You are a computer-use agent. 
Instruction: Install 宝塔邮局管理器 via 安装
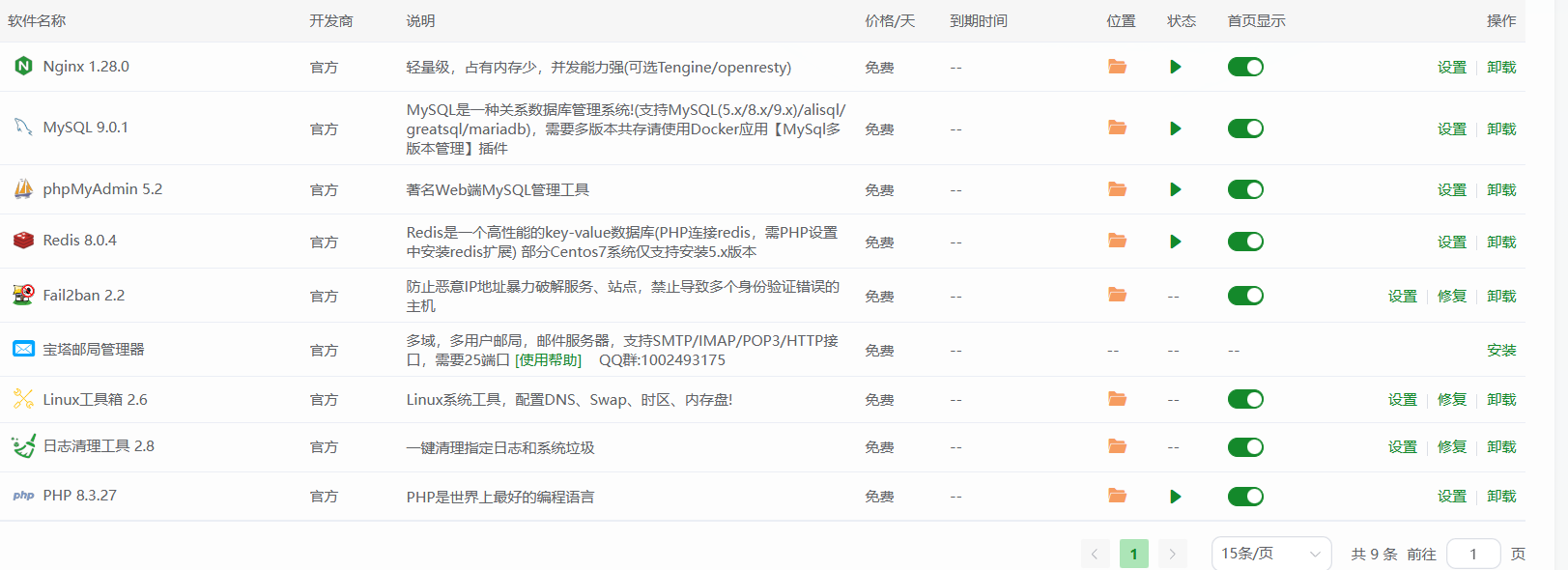coord(1501,351)
